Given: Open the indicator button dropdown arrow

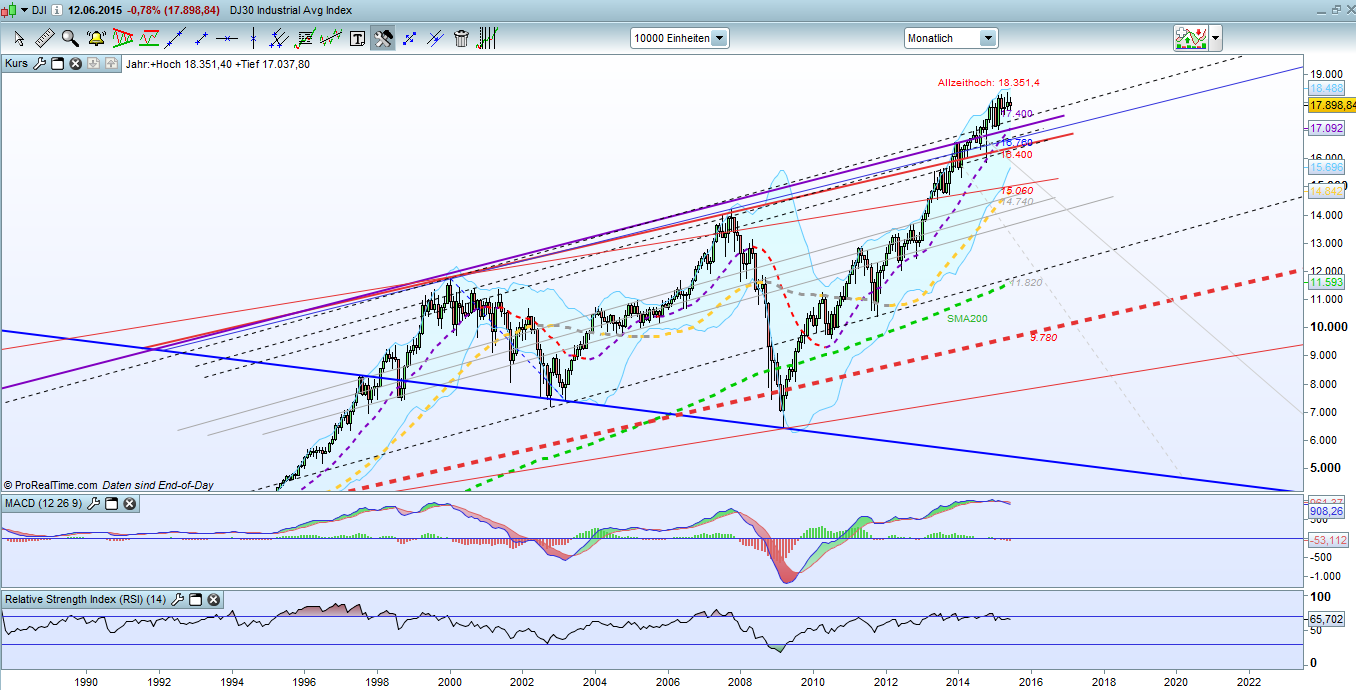Looking at the screenshot, I should tap(1215, 39).
